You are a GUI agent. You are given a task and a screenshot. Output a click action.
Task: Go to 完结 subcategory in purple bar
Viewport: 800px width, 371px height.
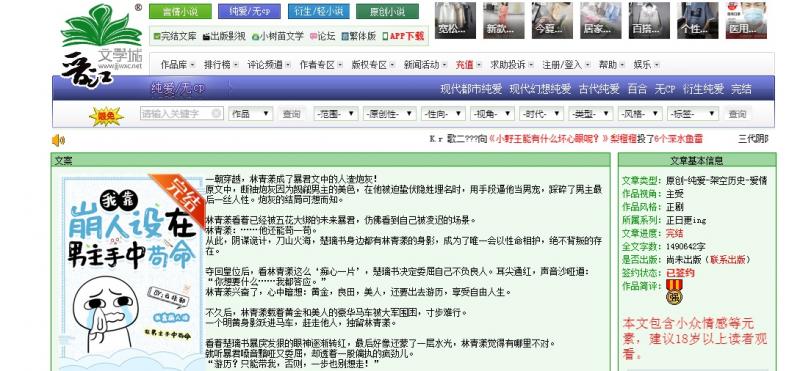pos(741,89)
